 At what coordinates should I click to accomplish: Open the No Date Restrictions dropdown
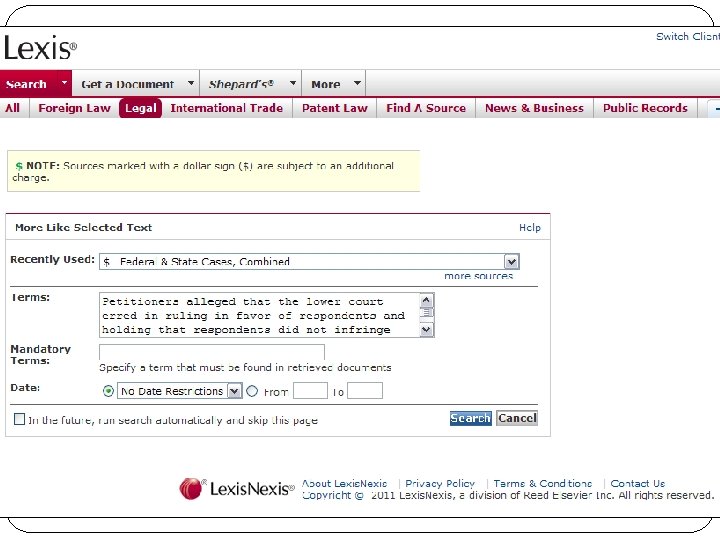tap(234, 391)
